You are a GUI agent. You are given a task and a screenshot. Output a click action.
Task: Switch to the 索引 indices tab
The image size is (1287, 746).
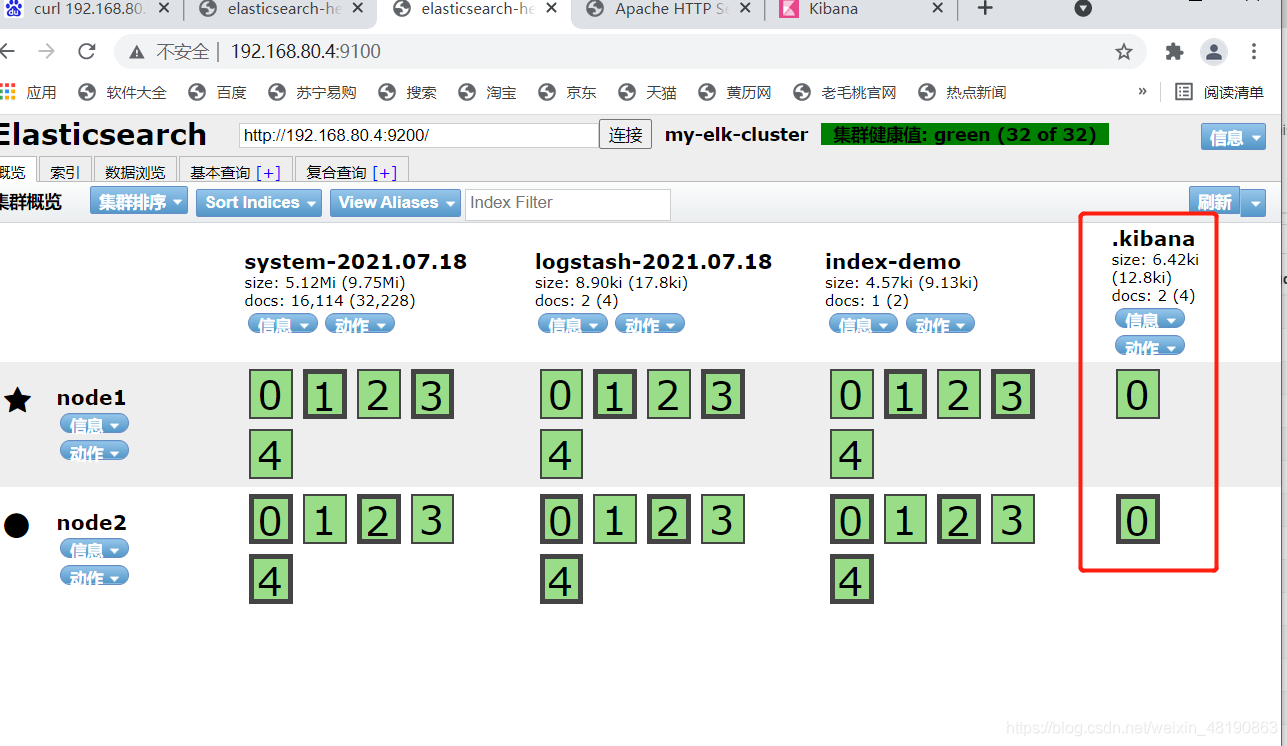point(66,172)
